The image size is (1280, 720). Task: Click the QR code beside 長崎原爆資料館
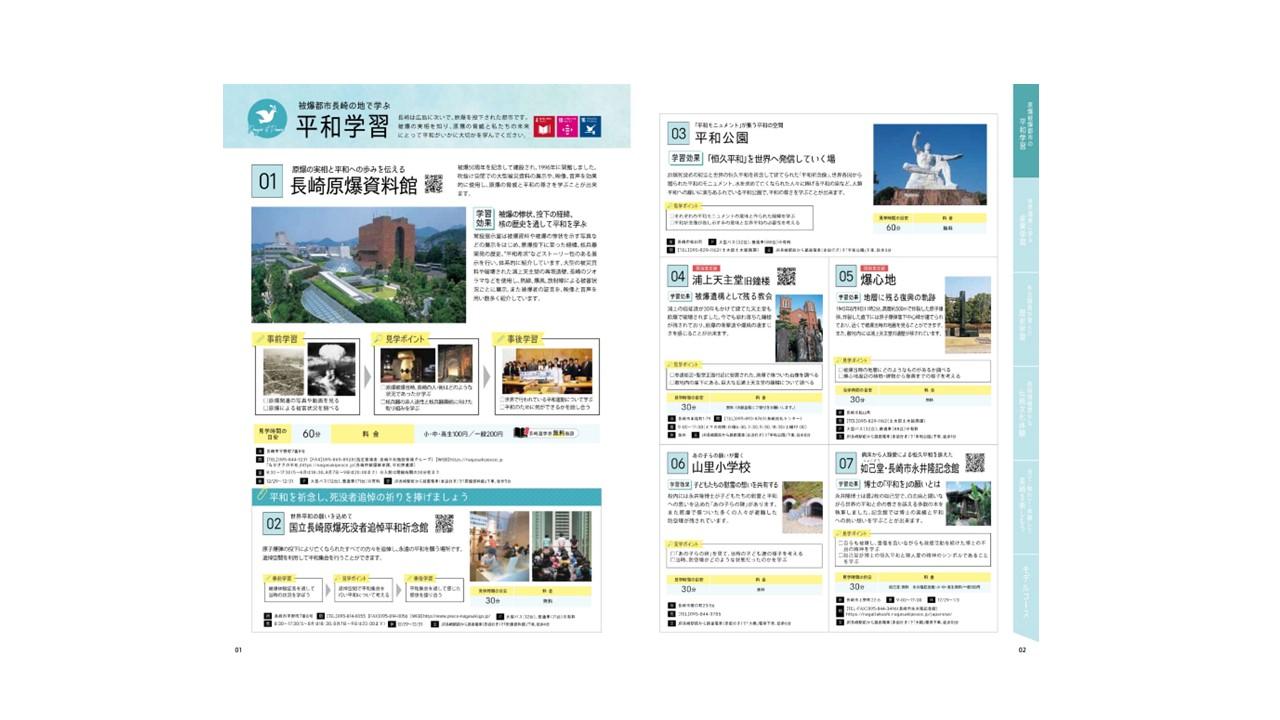coord(433,183)
